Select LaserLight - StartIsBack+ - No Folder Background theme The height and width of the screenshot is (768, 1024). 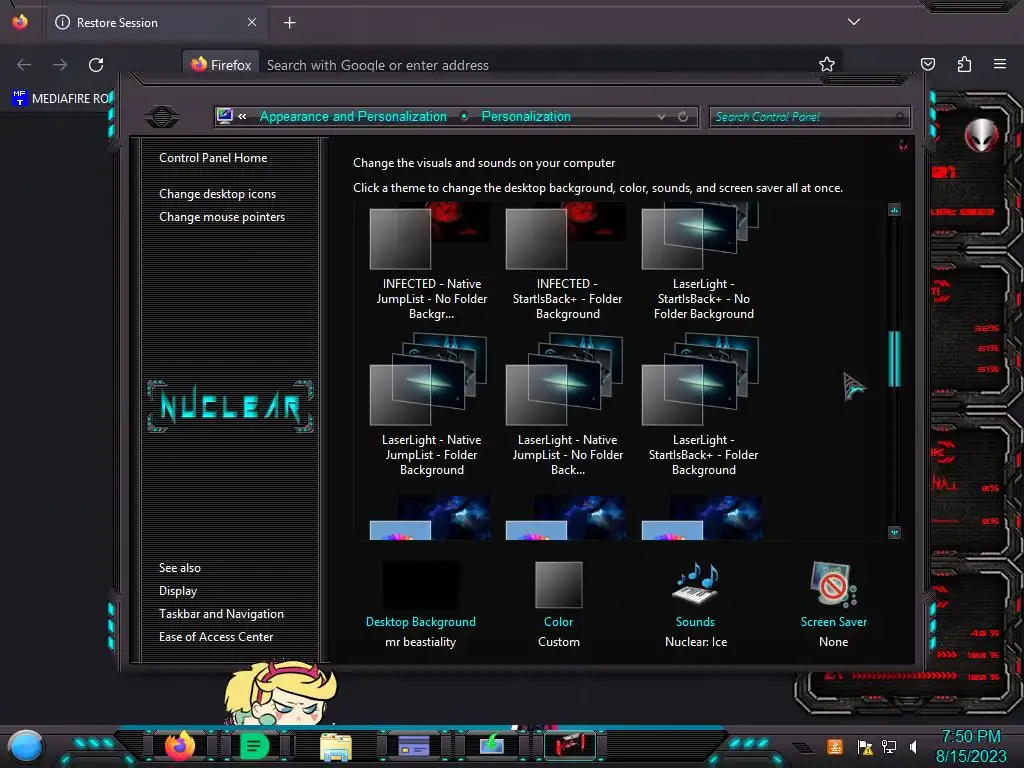(703, 261)
